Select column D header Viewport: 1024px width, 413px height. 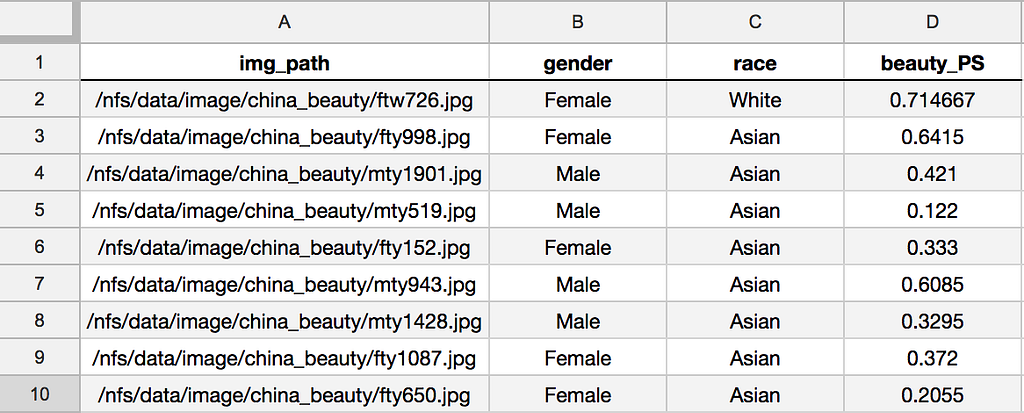(932, 21)
